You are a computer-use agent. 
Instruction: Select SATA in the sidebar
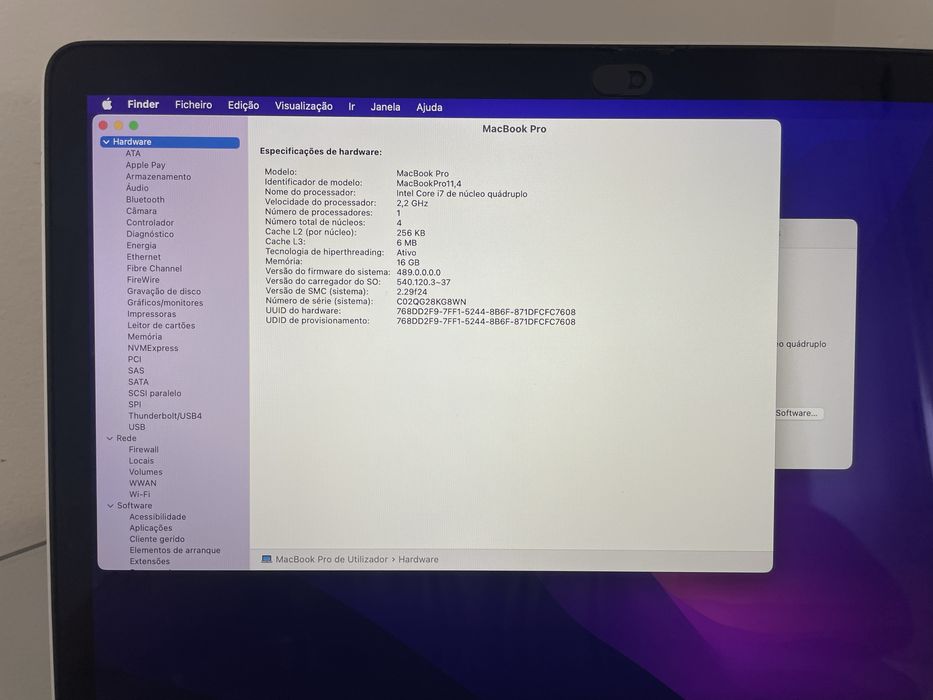[x=138, y=382]
